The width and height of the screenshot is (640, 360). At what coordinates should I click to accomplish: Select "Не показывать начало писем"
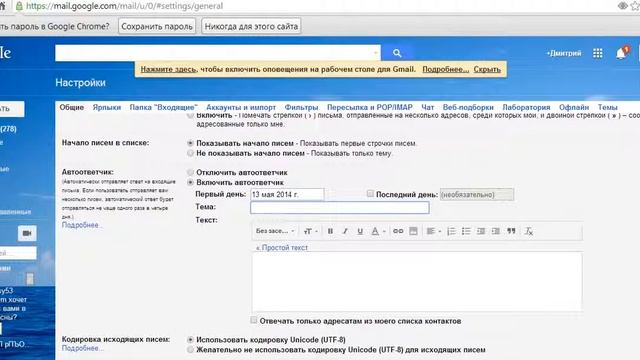coord(190,153)
